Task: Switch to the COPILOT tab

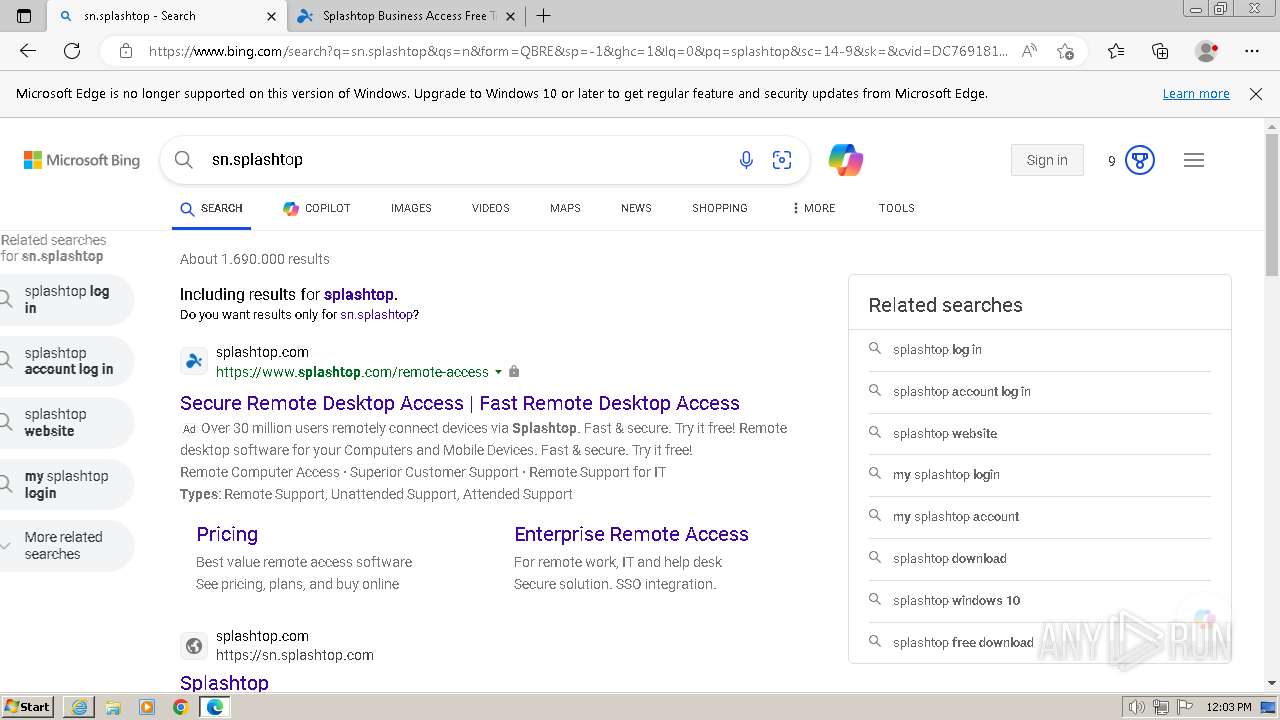Action: pos(316,208)
